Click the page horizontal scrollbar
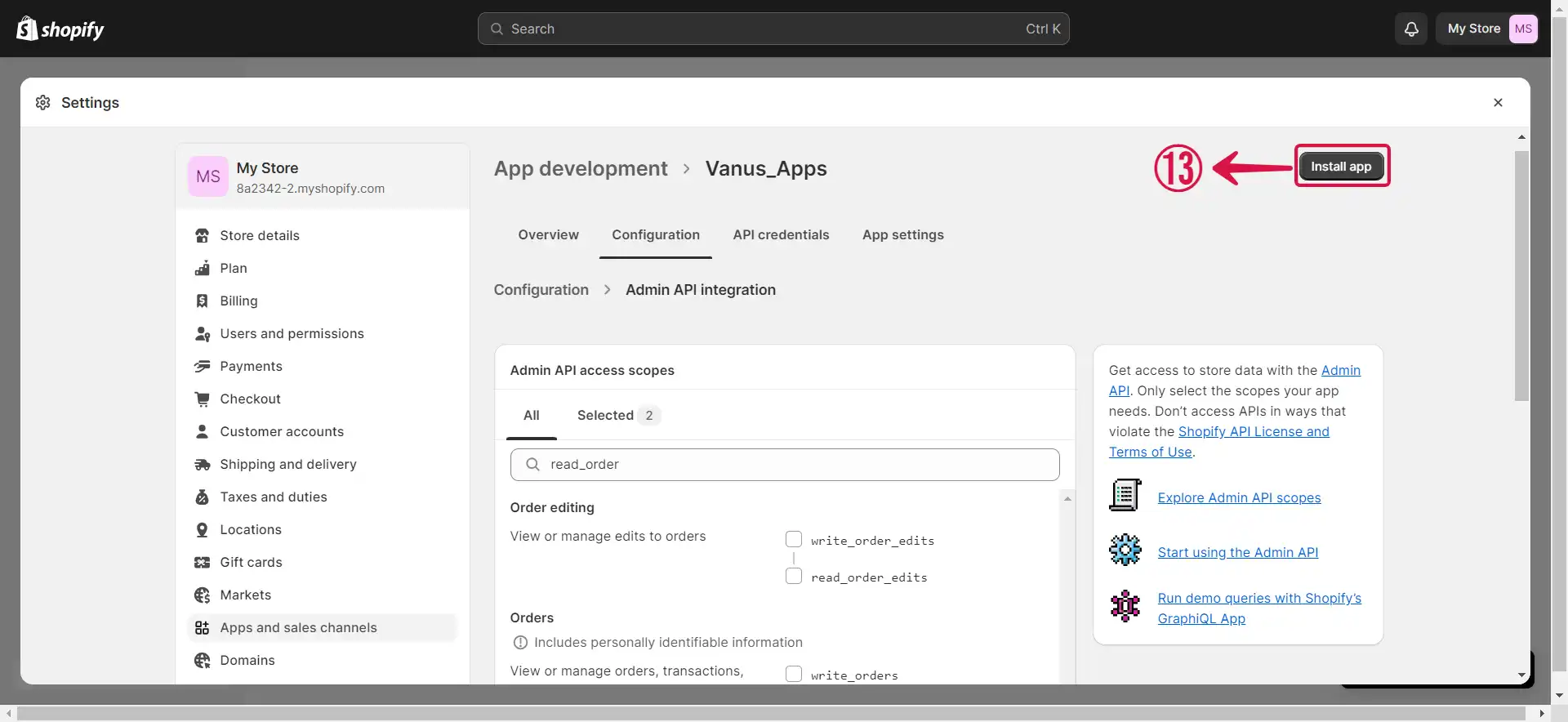This screenshot has width=1568, height=722. pyautogui.click(x=770, y=713)
